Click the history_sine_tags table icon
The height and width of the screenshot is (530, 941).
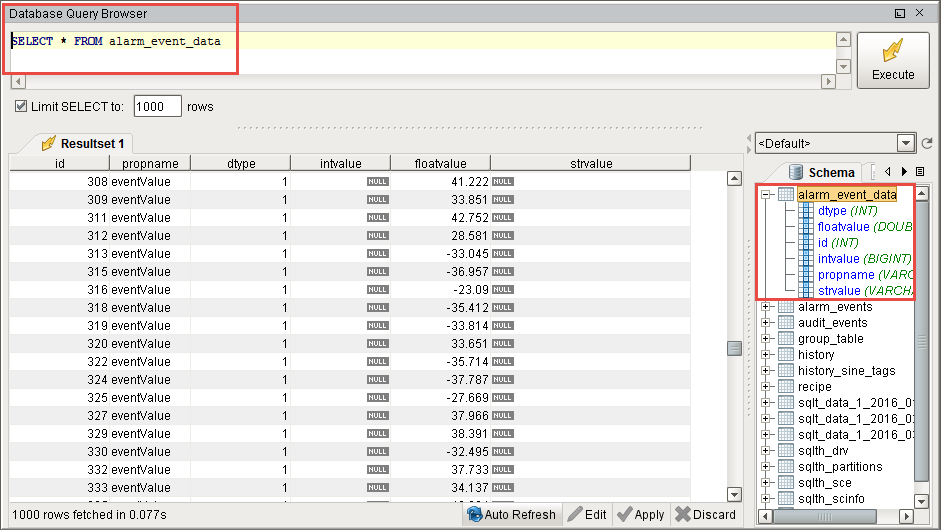point(786,371)
